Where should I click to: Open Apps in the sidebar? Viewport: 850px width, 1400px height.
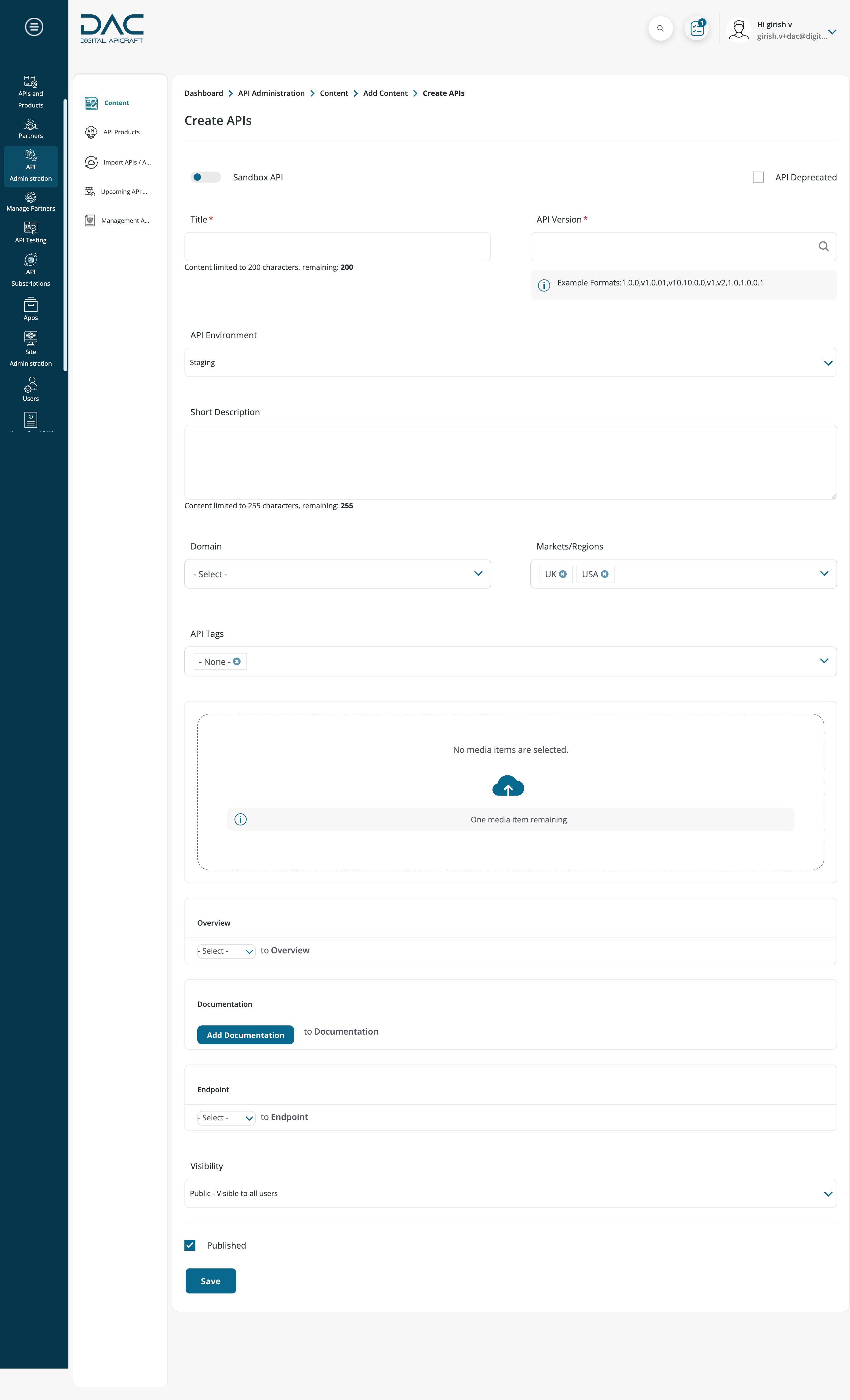click(31, 310)
